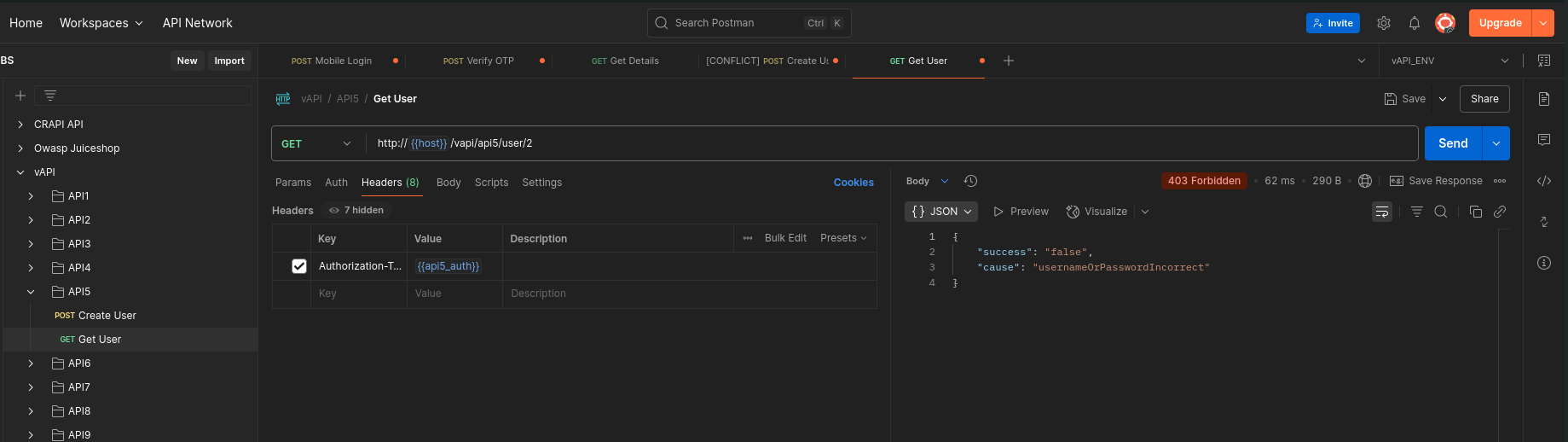1568x442 pixels.
Task: Open the JSON response format dropdown
Action: point(941,212)
